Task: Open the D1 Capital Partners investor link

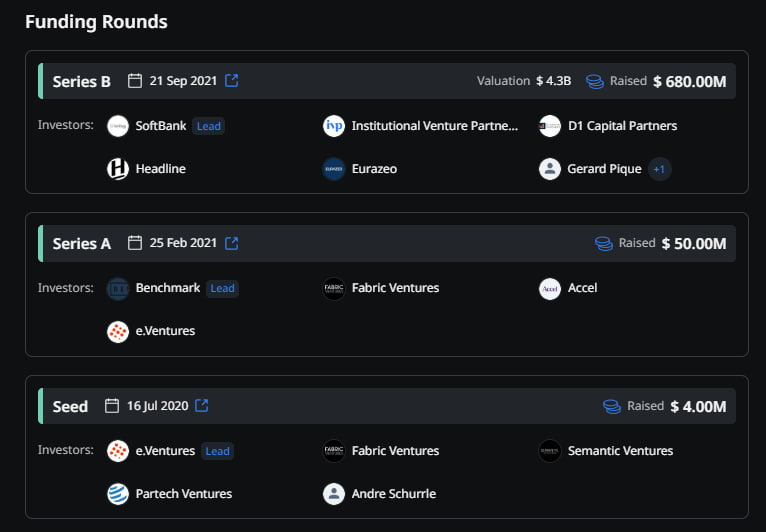Action: click(622, 126)
